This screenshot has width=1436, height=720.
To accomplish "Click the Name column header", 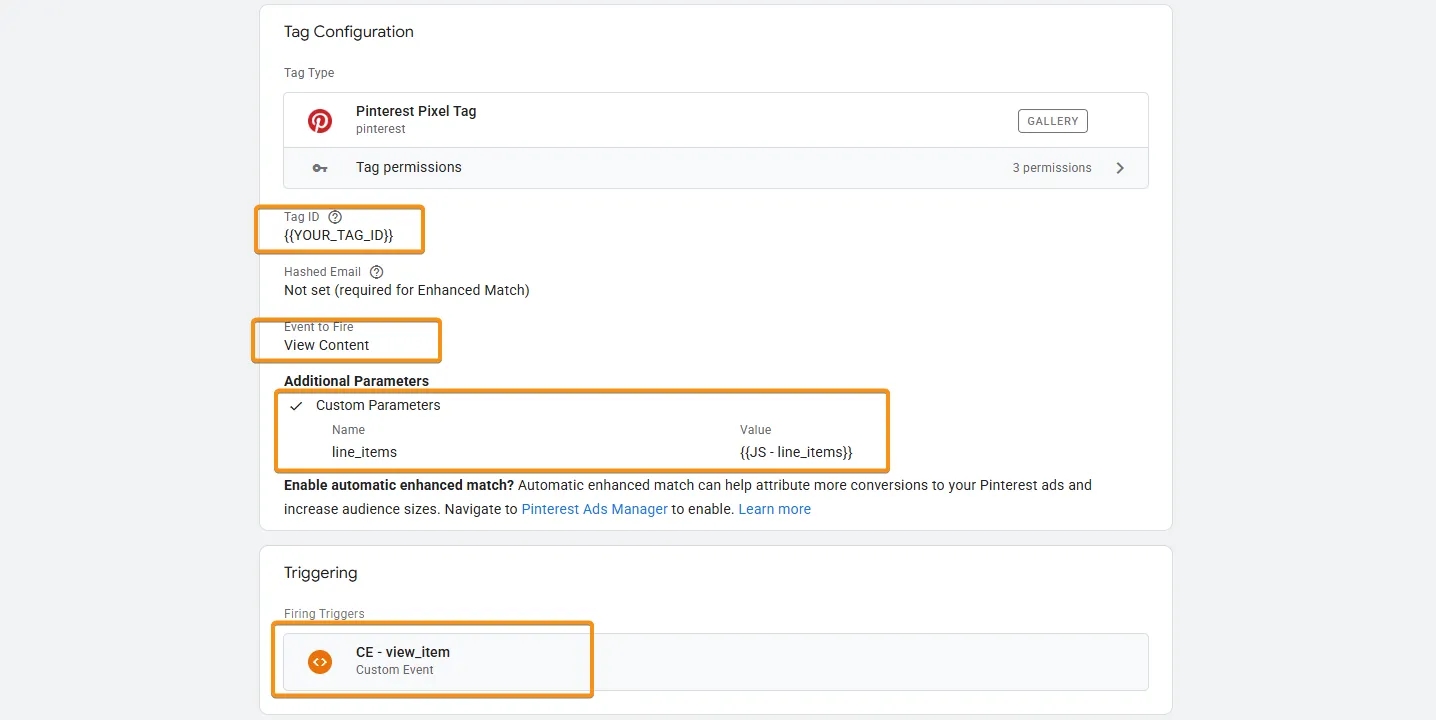I will [x=348, y=430].
